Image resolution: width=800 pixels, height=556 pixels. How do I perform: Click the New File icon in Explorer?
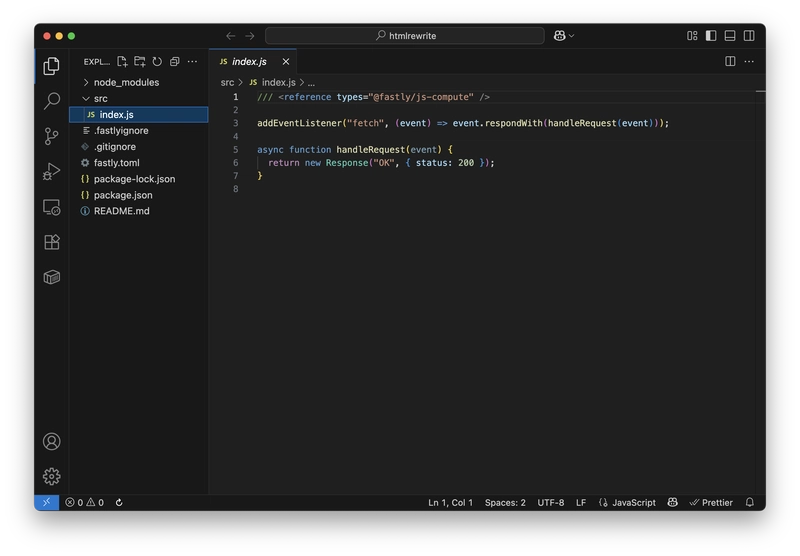122,62
